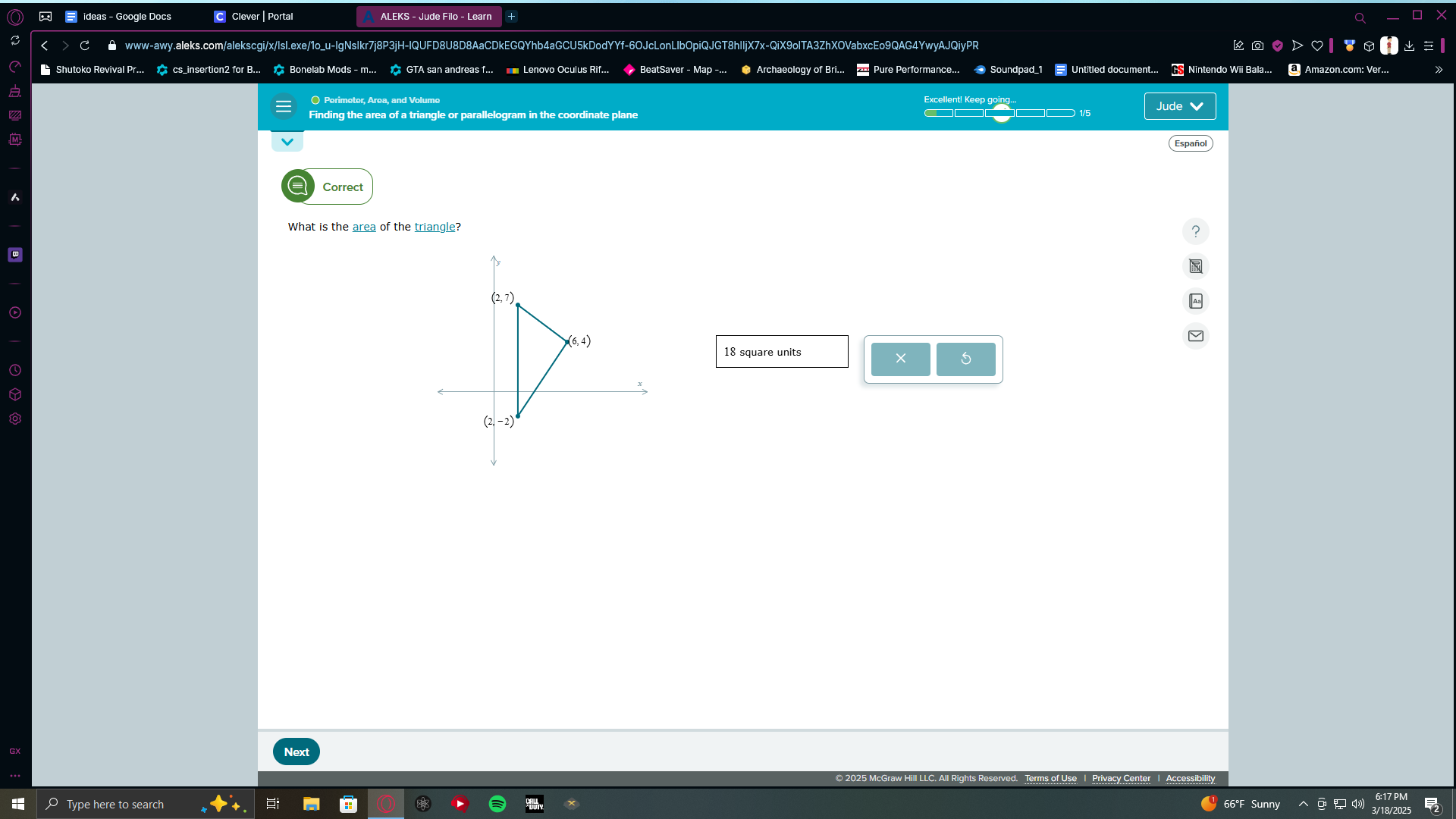The height and width of the screenshot is (819, 1456).
Task: Expand the Jude user dropdown
Action: click(1179, 106)
